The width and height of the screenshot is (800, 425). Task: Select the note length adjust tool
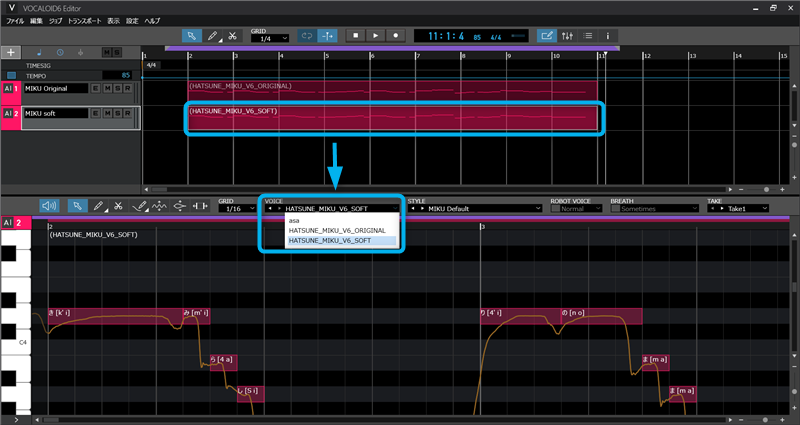(200, 206)
